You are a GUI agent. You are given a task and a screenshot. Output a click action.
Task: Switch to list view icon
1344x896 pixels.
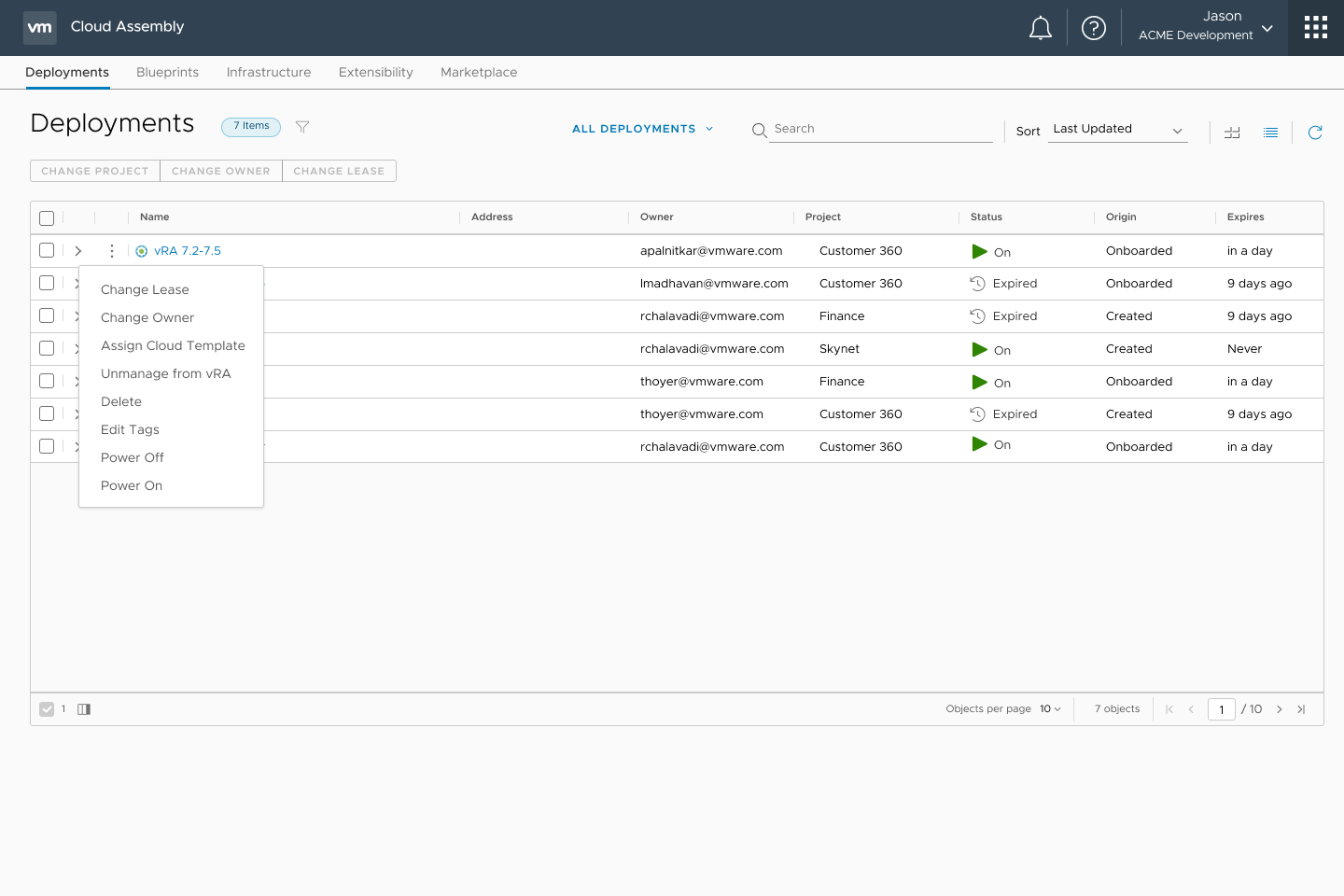pos(1270,133)
